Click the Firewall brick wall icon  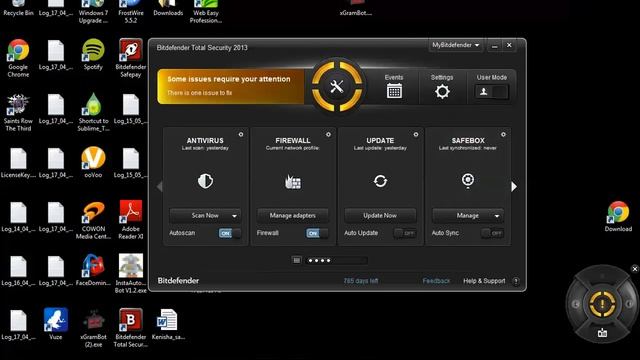pyautogui.click(x=293, y=182)
